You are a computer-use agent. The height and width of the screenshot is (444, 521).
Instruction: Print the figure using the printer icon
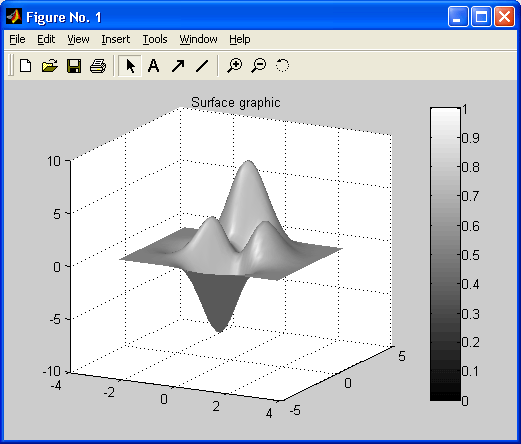pos(98,66)
